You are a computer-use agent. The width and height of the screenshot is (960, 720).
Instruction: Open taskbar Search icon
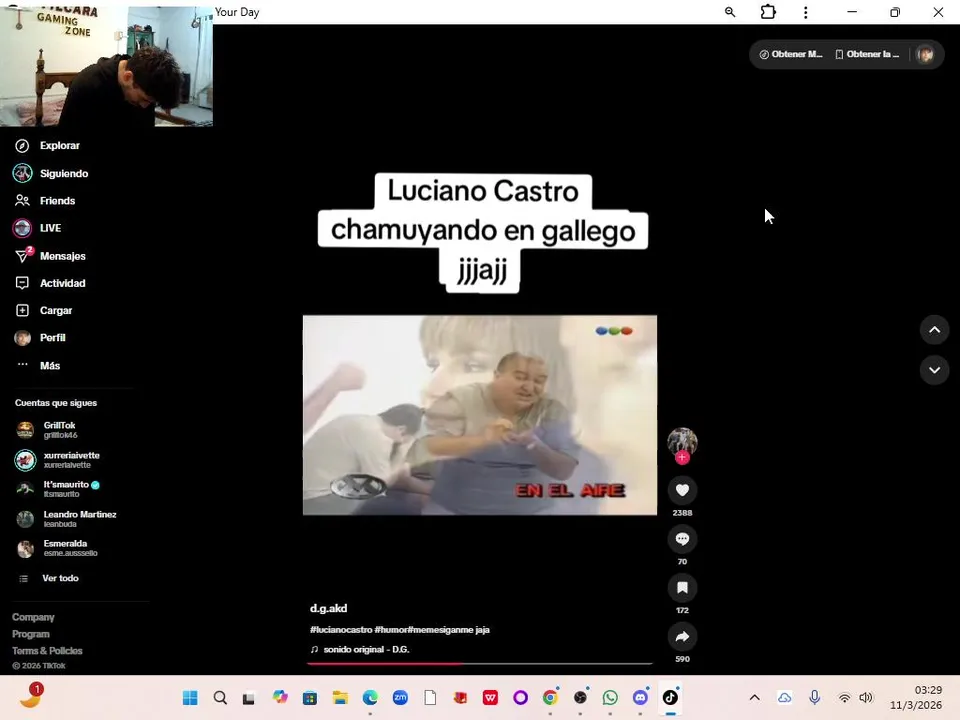[220, 697]
